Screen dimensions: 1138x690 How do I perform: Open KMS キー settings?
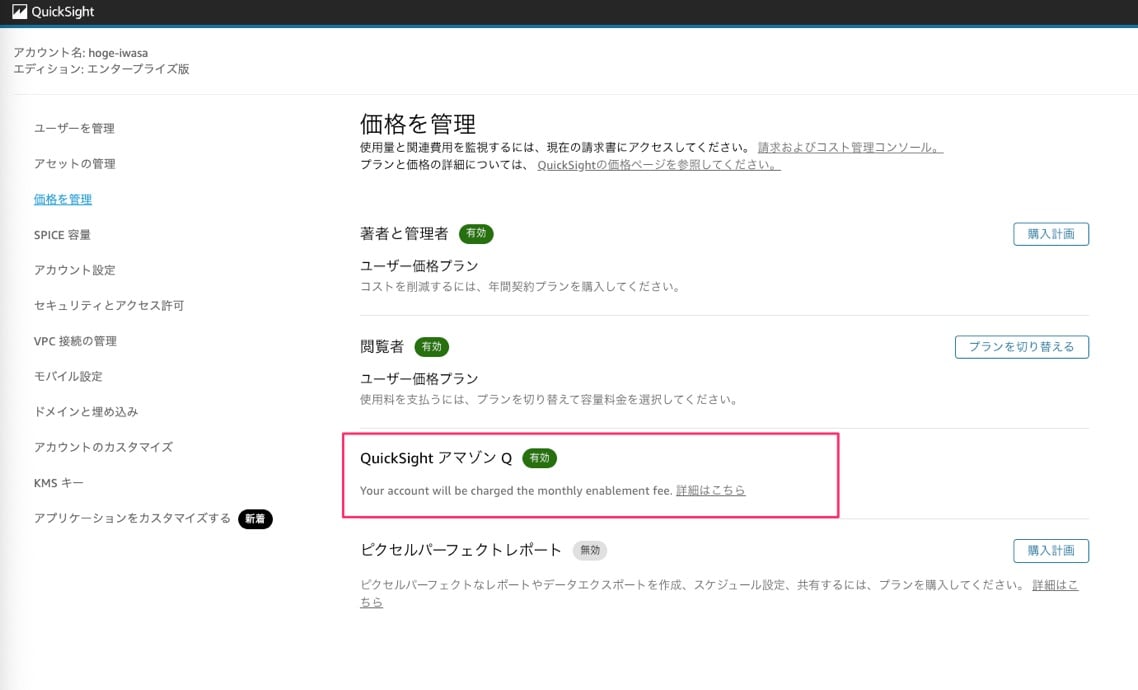pyautogui.click(x=59, y=482)
